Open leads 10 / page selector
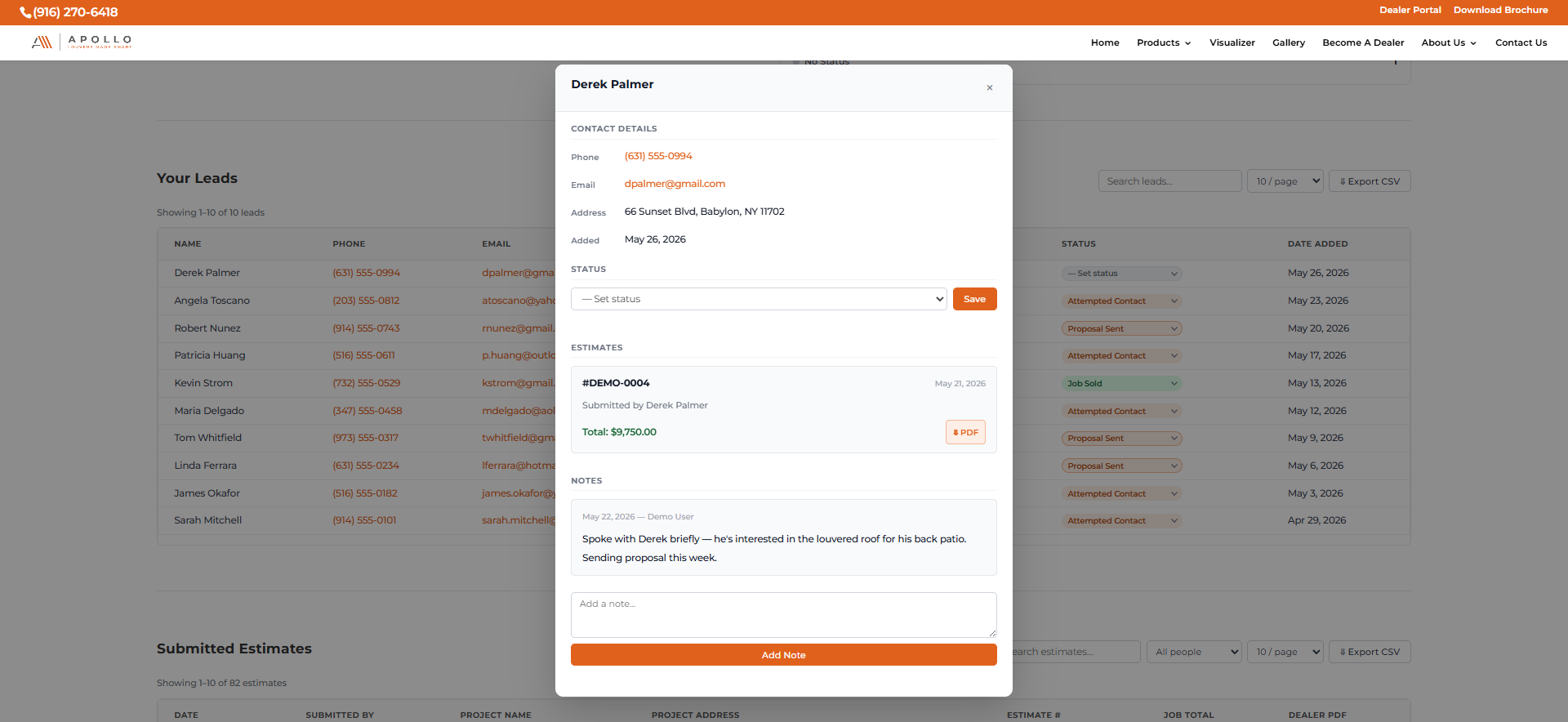Screen dimensions: 1568x722 (1285, 181)
